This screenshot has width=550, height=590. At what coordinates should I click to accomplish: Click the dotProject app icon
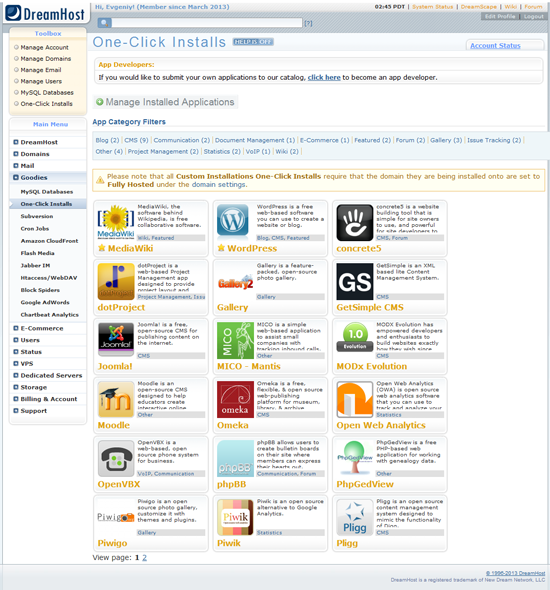pyautogui.click(x=116, y=281)
